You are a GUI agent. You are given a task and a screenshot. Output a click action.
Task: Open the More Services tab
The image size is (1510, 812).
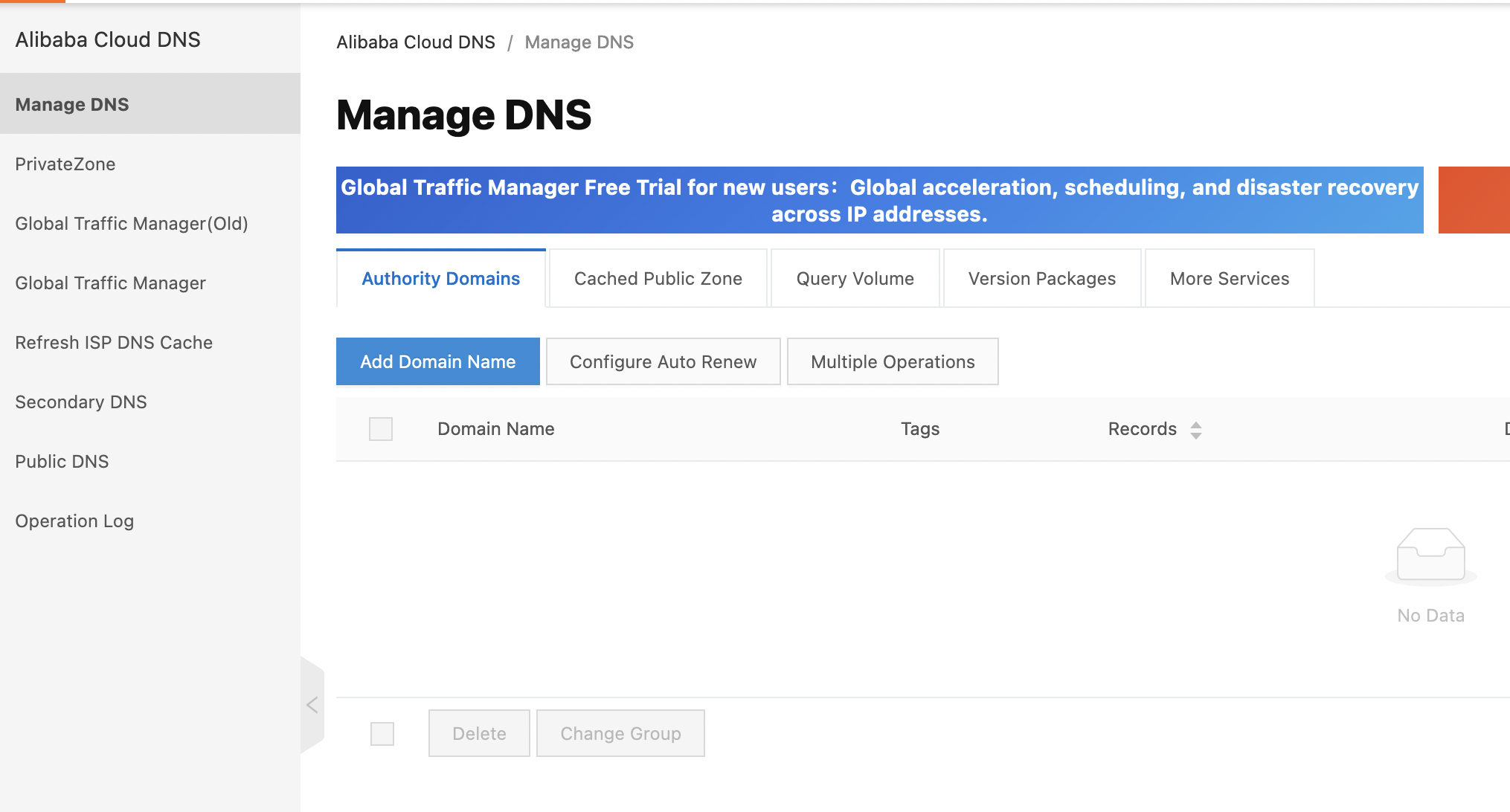[1230, 278]
